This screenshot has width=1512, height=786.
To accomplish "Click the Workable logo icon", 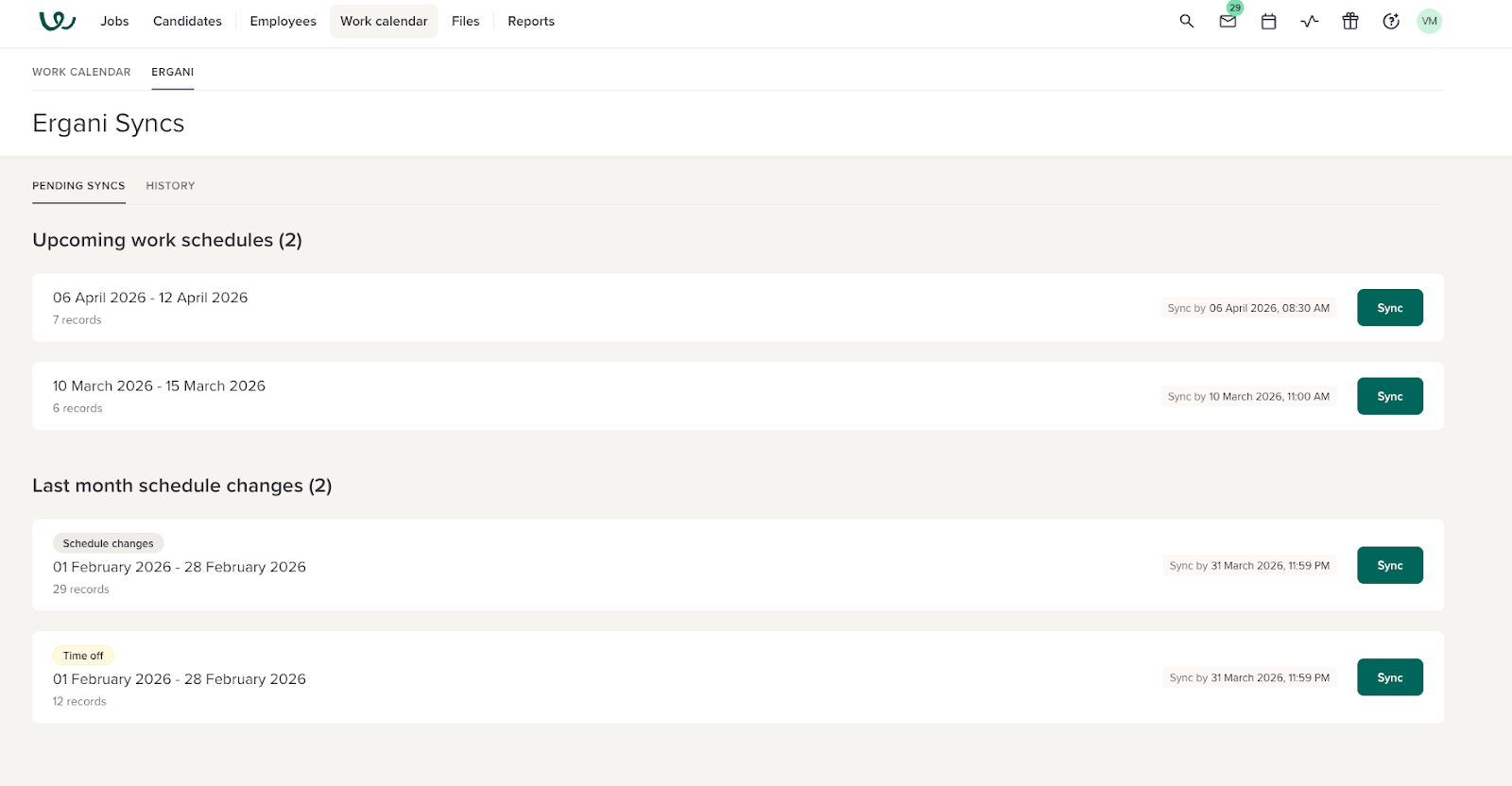I will (57, 21).
